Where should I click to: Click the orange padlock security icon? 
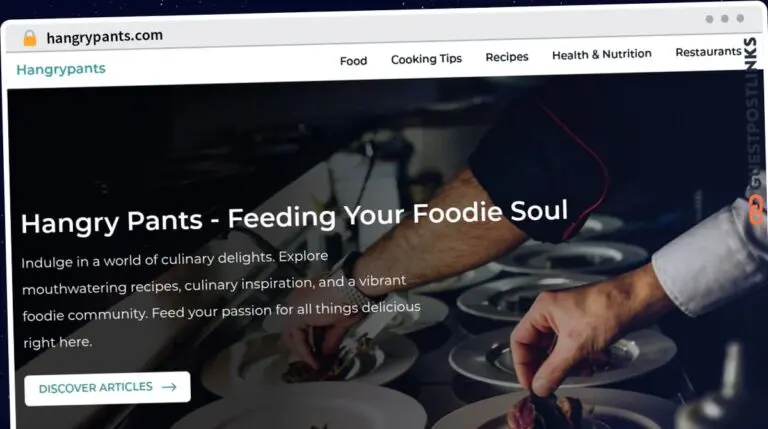coord(30,38)
